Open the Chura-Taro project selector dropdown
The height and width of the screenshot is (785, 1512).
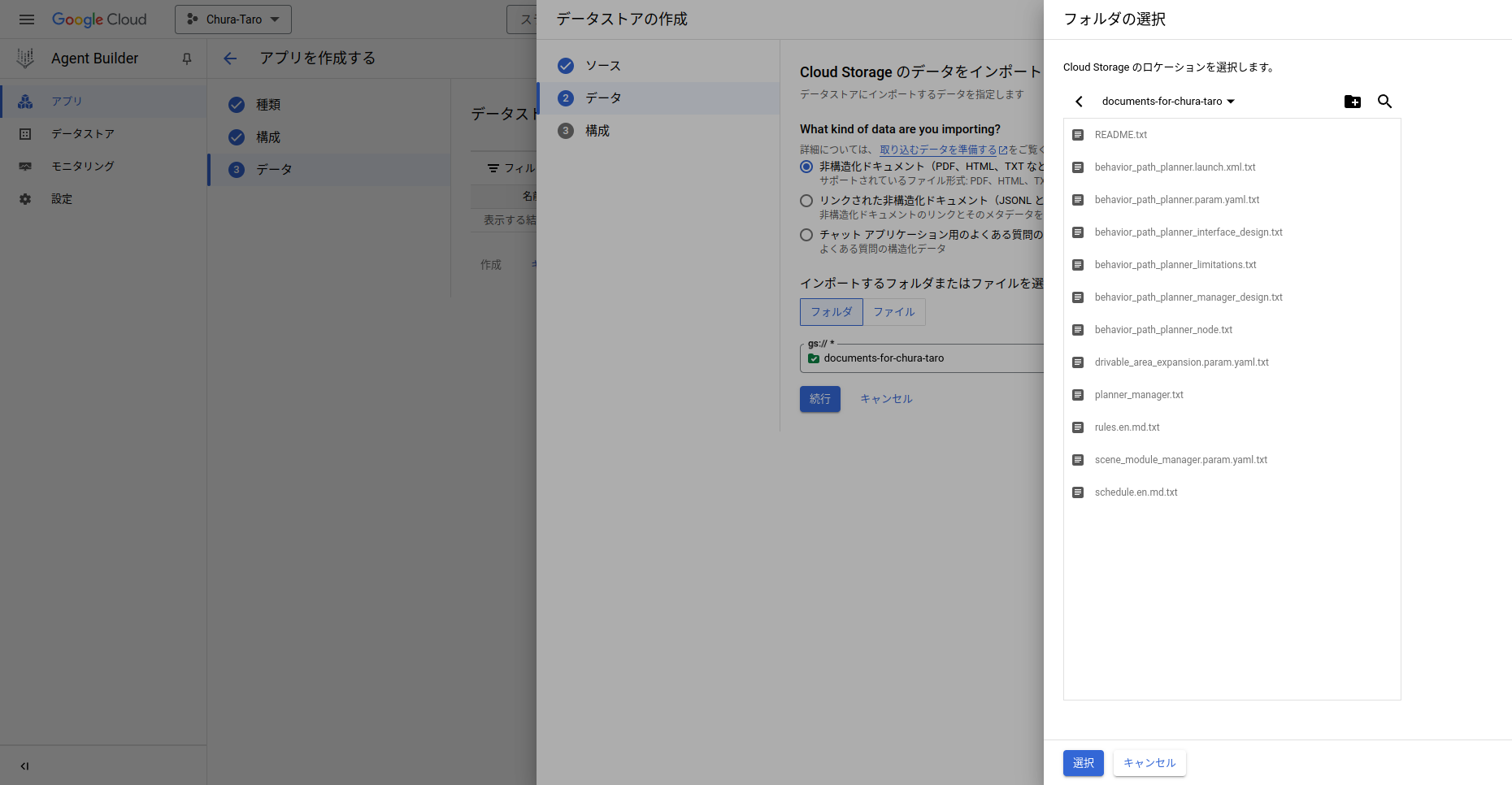233,20
